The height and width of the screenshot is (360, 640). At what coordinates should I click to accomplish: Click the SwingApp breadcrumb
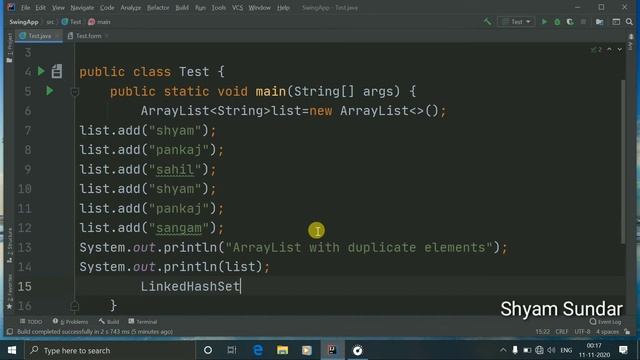(24, 22)
